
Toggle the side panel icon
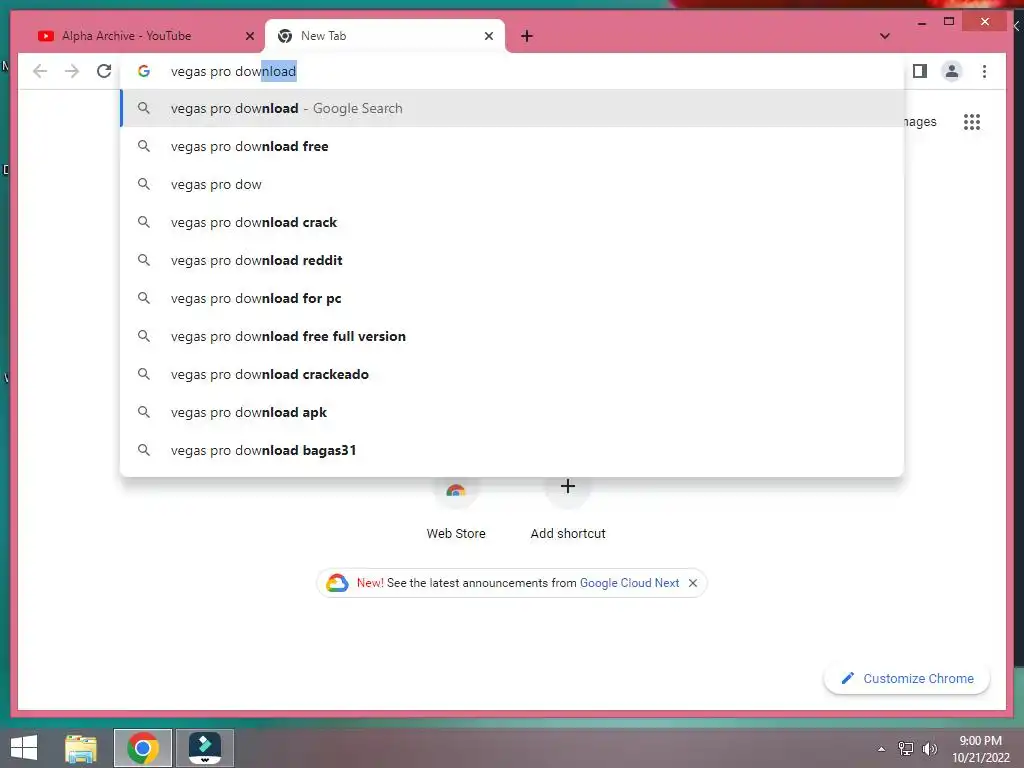920,71
